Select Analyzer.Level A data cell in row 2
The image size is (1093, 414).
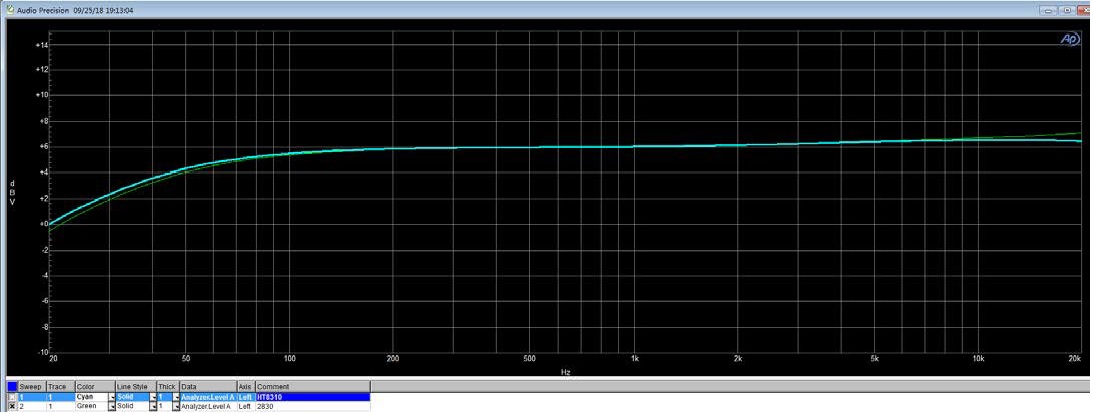coord(208,407)
